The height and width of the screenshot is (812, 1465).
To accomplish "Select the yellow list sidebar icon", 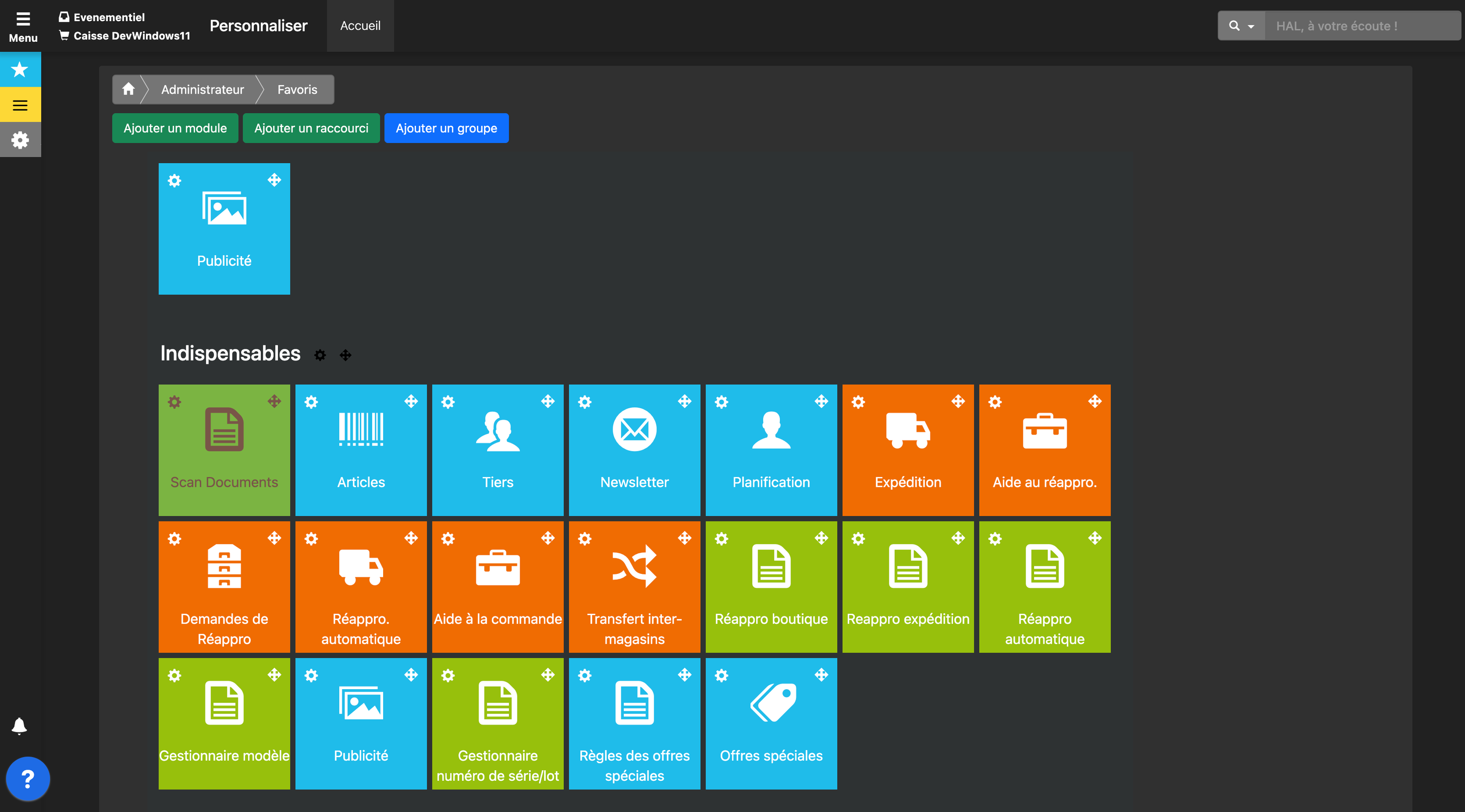I will pos(20,105).
